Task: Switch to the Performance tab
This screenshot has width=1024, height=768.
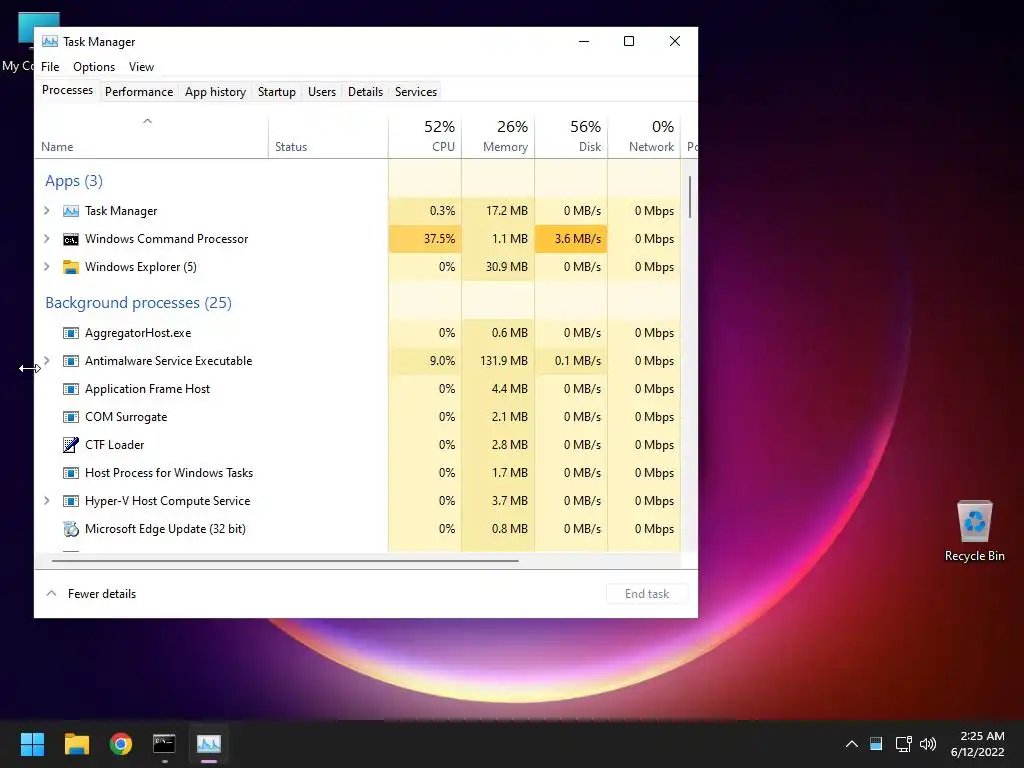Action: coord(139,92)
